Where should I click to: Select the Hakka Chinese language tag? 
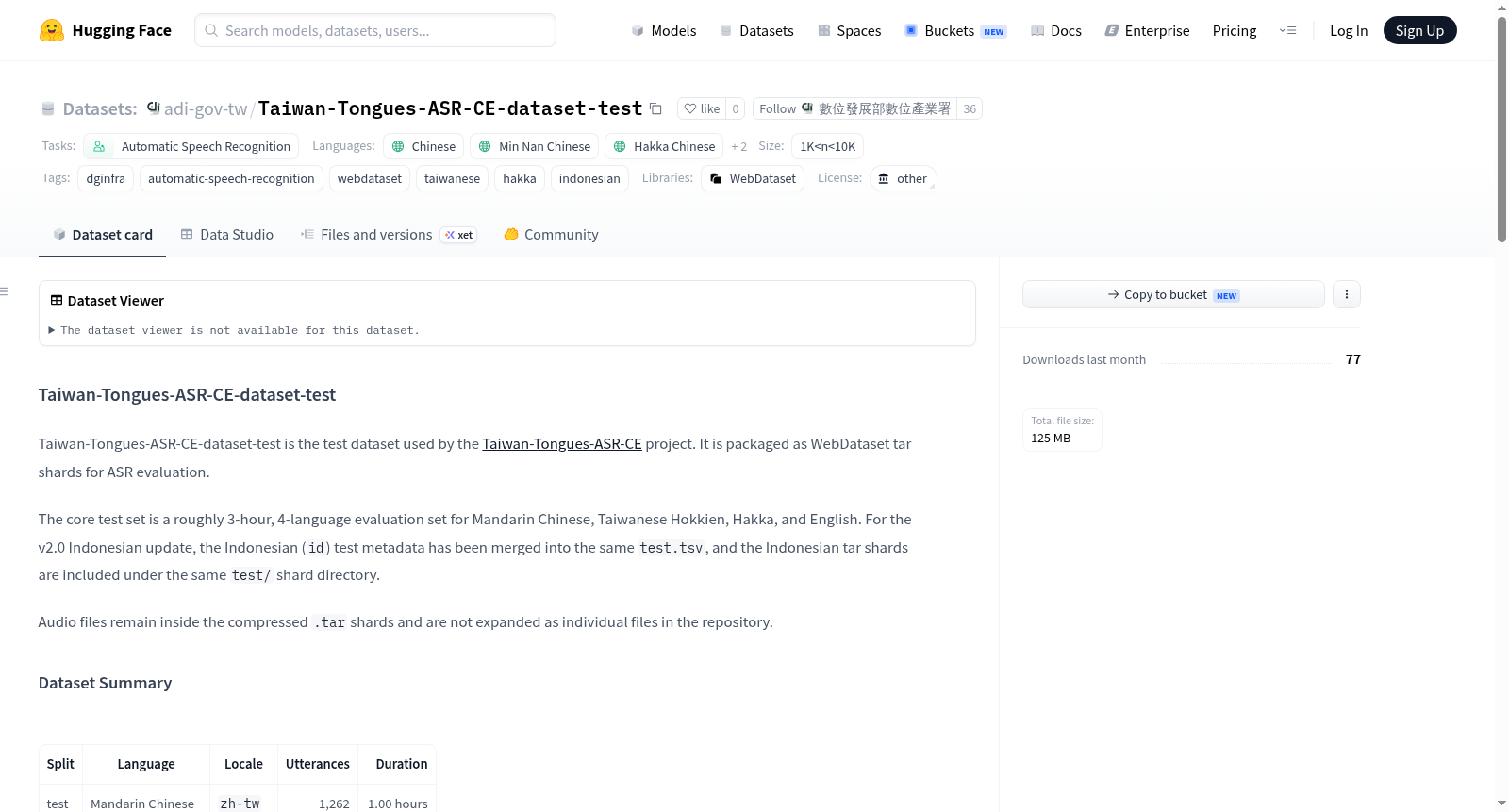point(664,146)
